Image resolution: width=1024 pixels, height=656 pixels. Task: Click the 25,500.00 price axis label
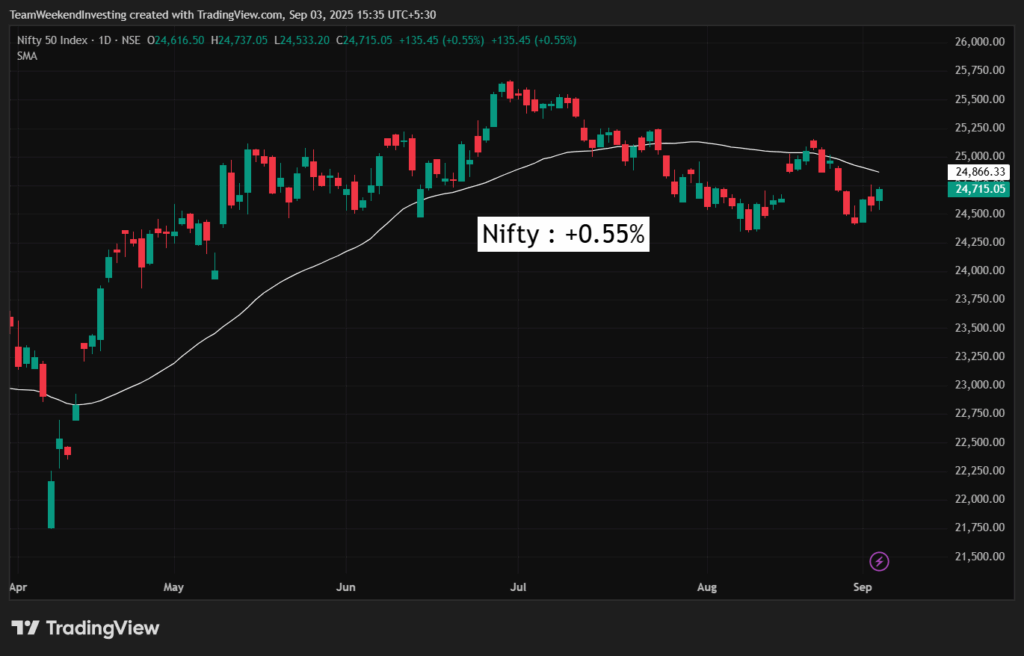click(x=980, y=99)
